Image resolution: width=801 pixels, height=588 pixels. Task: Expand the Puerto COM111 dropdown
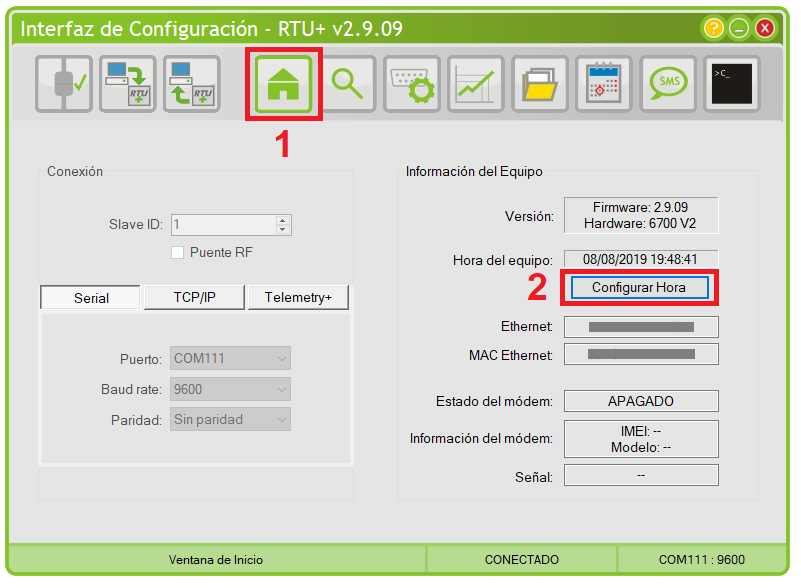pos(231,358)
